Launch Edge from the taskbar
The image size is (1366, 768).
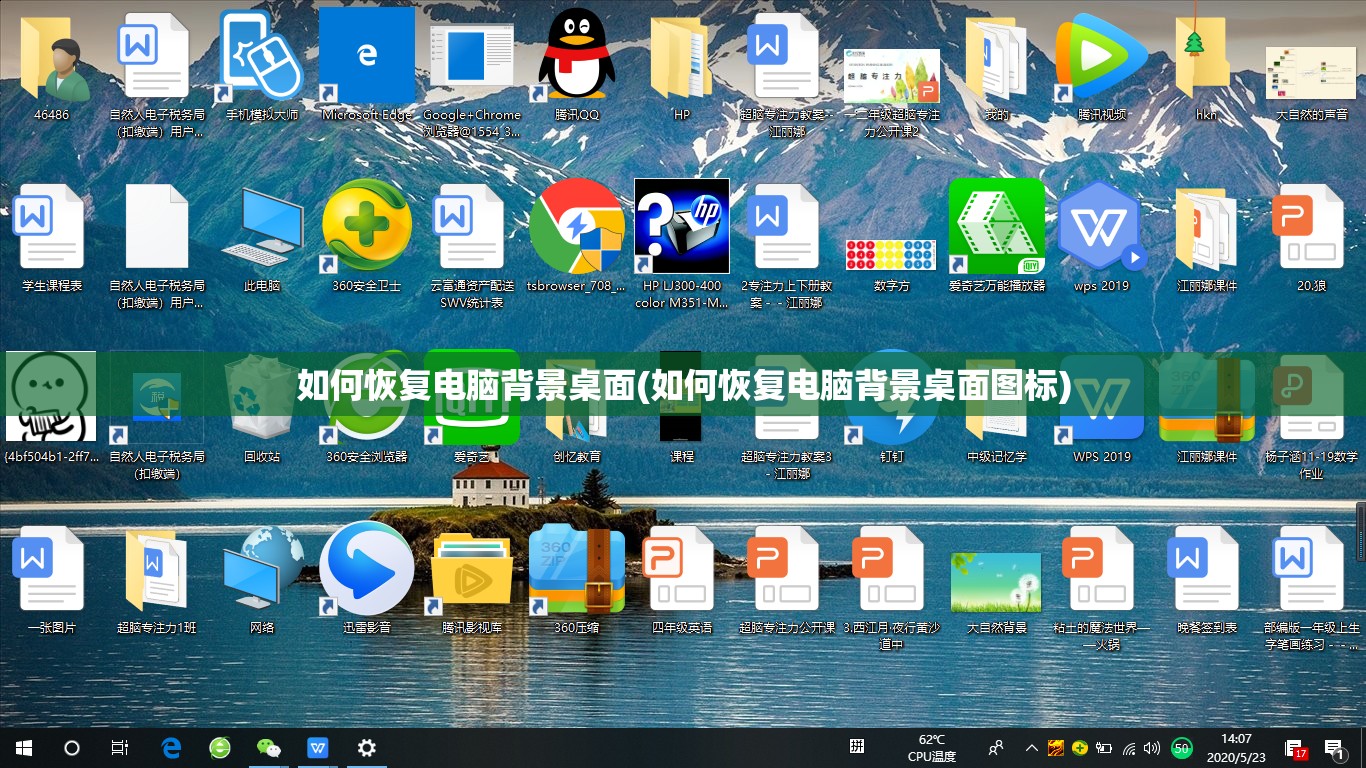[171, 747]
